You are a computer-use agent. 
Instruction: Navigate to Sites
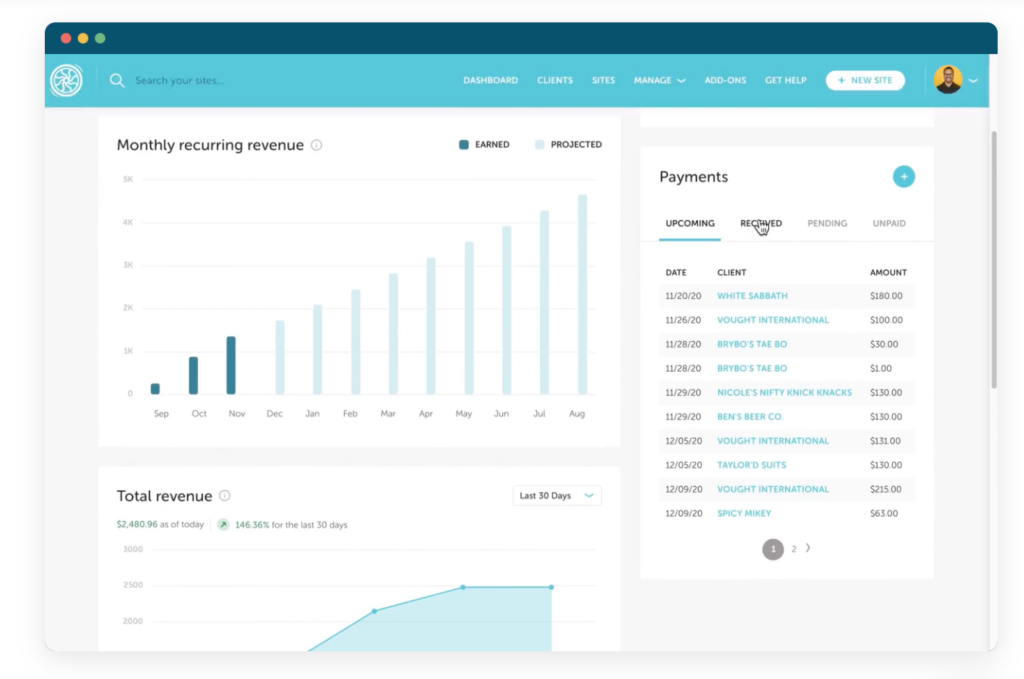click(x=603, y=80)
